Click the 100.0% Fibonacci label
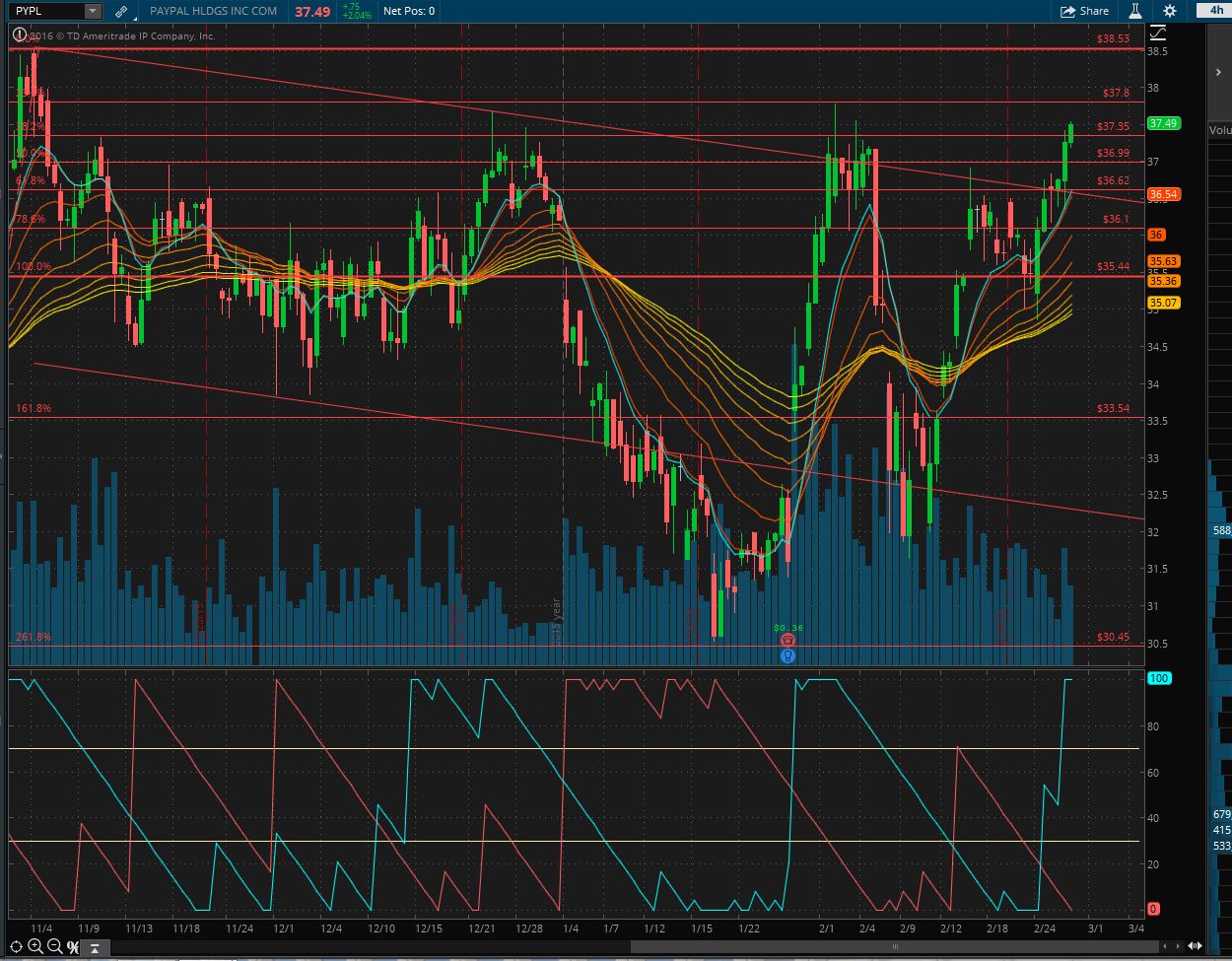This screenshot has height=961, width=1232. (x=33, y=267)
